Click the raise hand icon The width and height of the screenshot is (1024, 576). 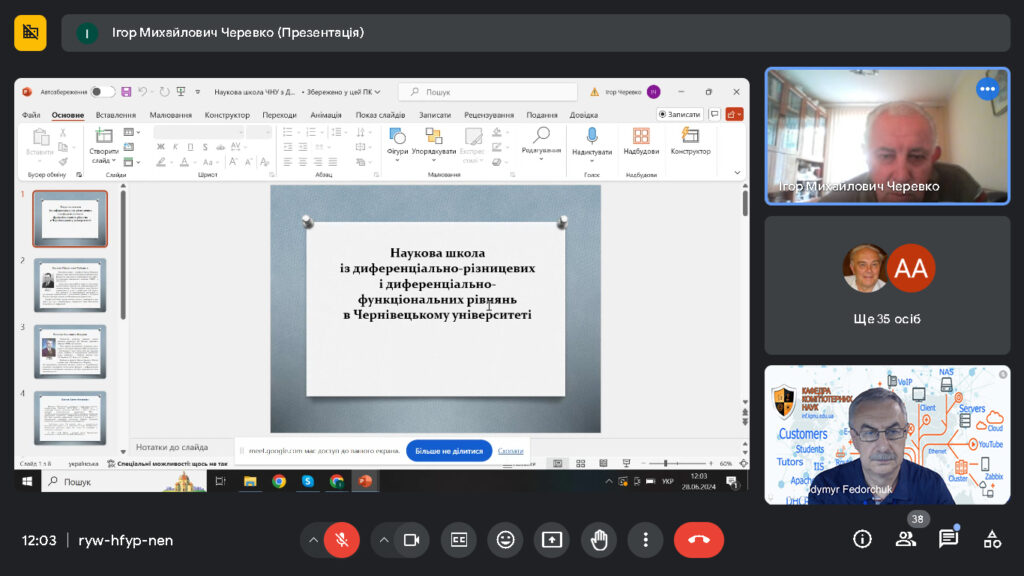click(599, 540)
